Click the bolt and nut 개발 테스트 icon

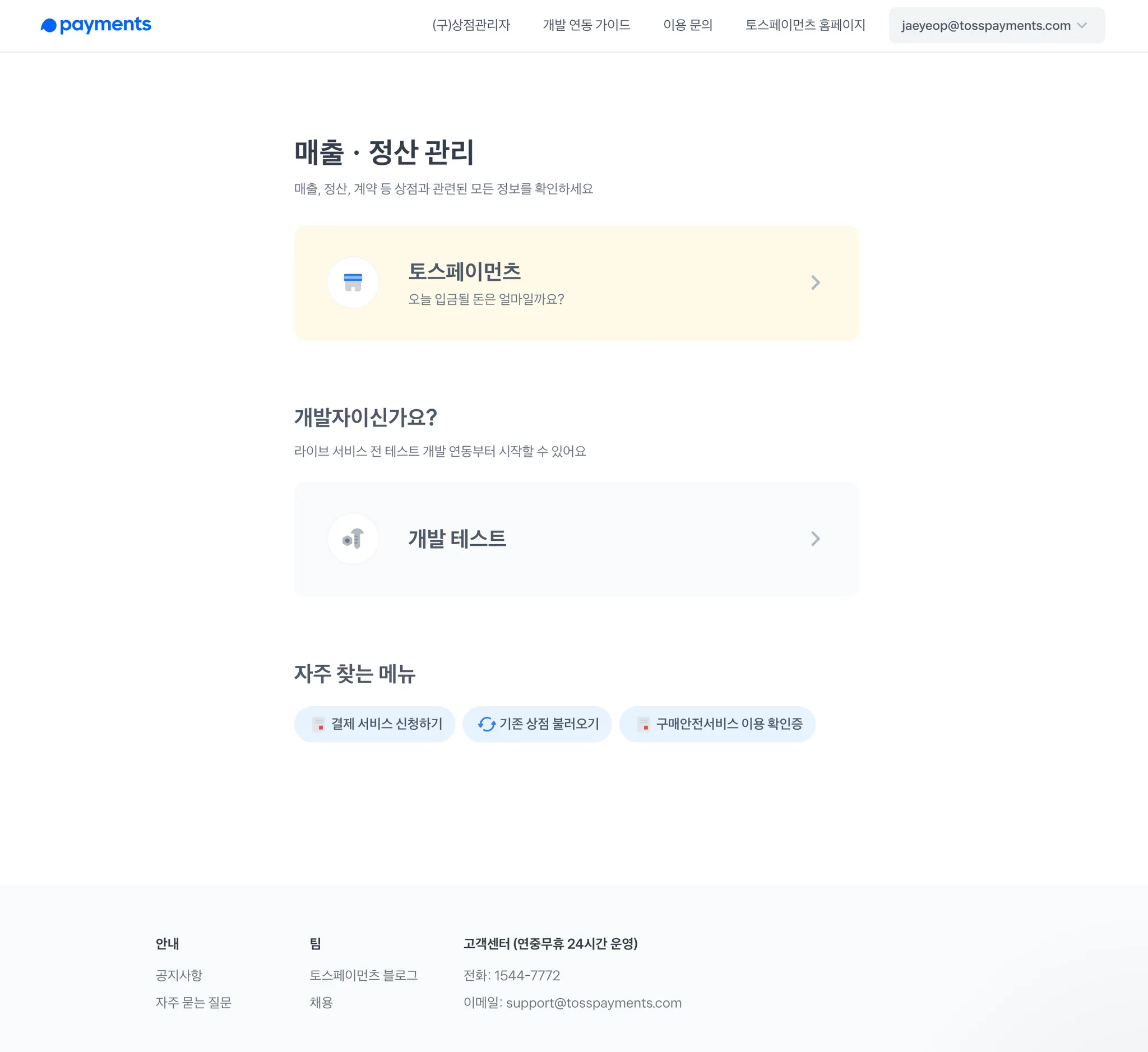click(x=353, y=539)
